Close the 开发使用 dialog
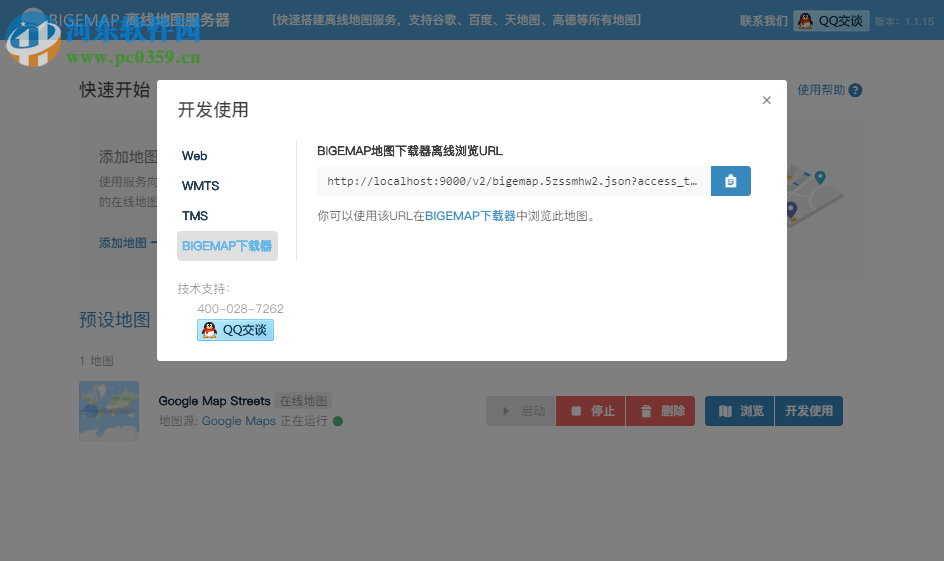Screen dimensions: 944x561 tap(766, 101)
